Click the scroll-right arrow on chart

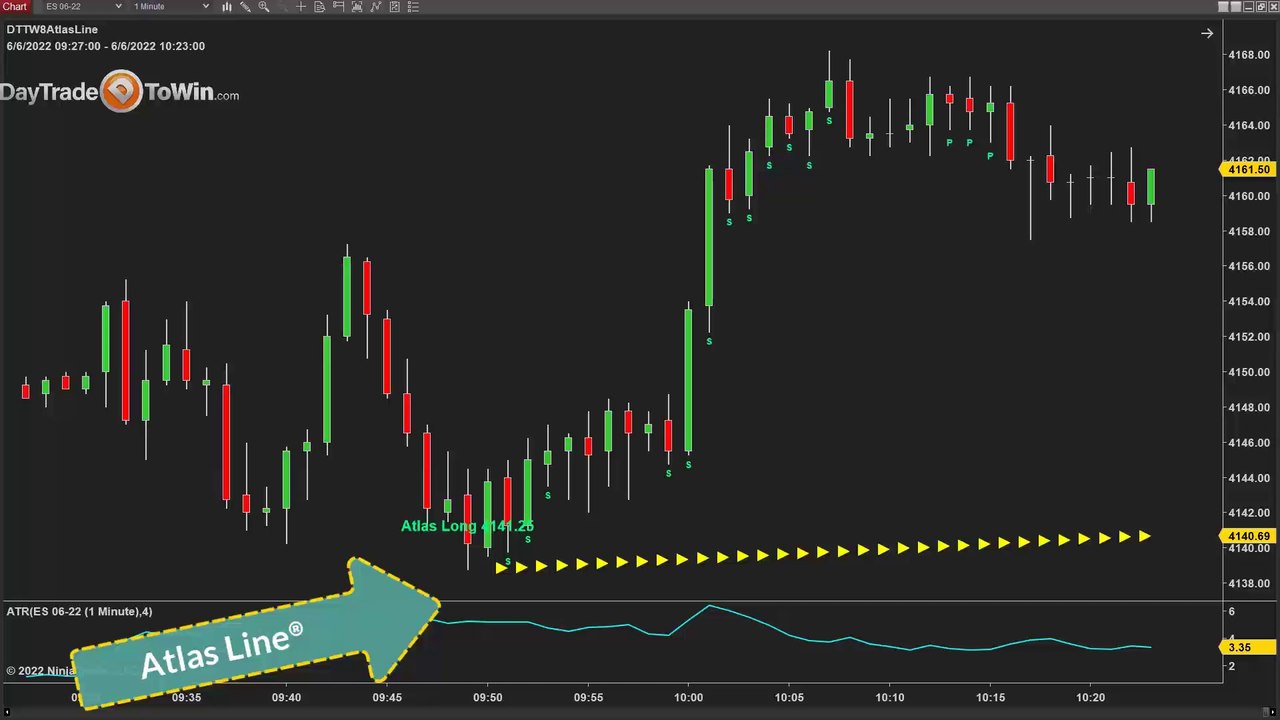1207,33
